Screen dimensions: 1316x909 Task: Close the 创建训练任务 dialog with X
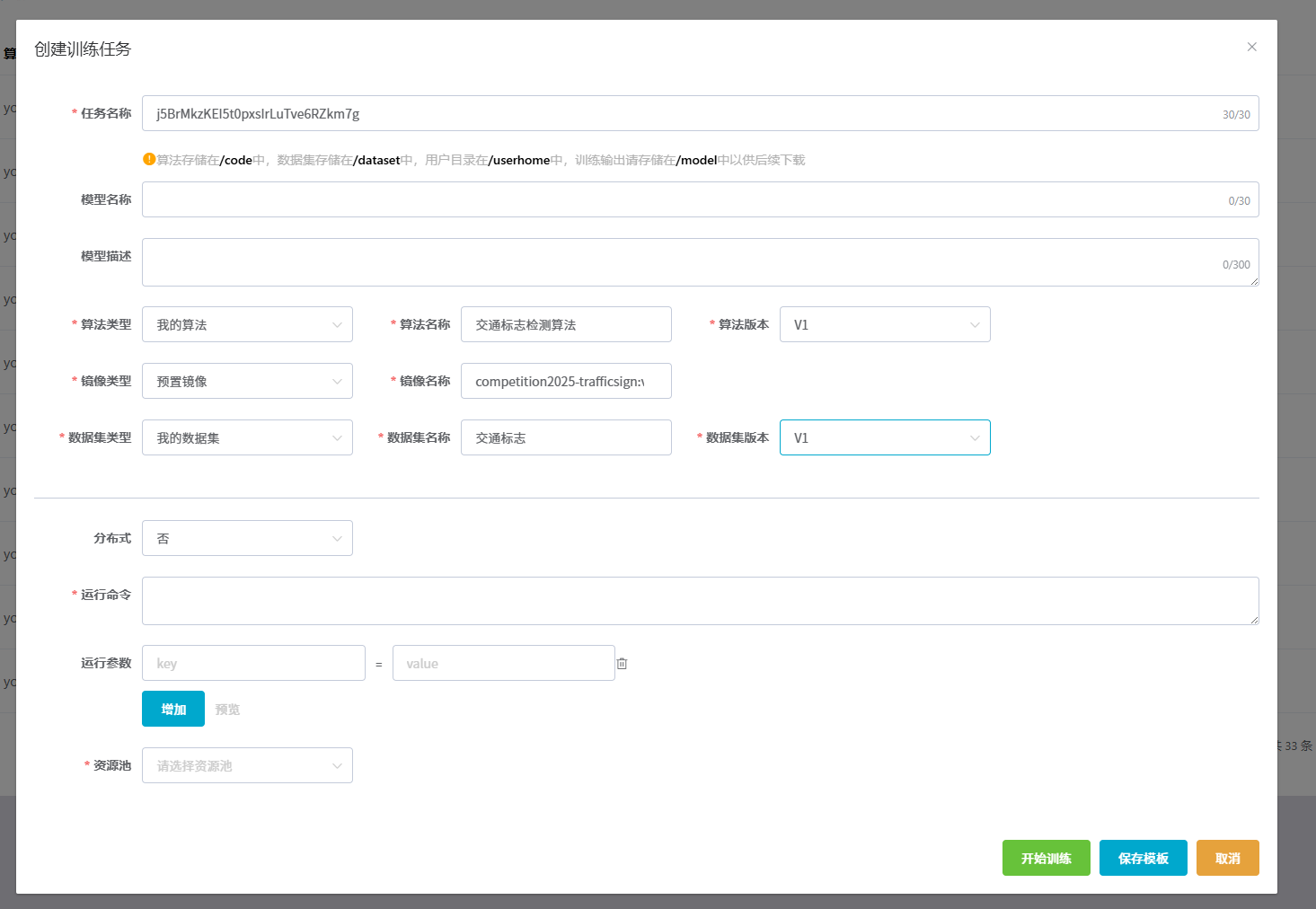click(x=1251, y=47)
